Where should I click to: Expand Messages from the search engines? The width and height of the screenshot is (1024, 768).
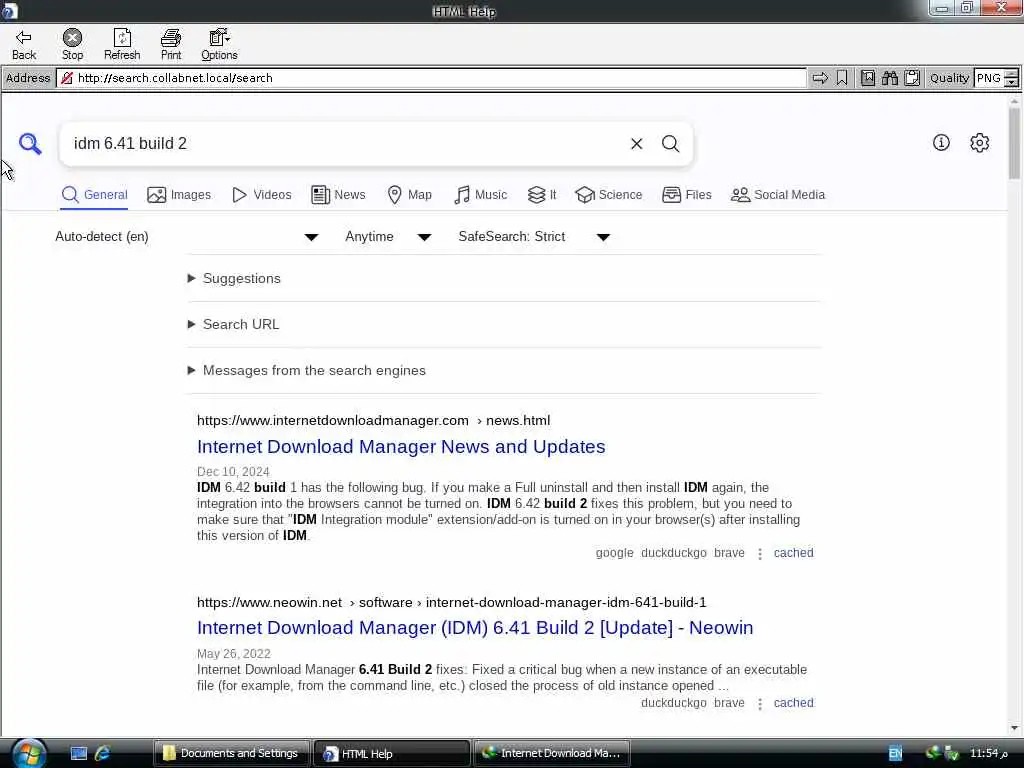coord(307,370)
